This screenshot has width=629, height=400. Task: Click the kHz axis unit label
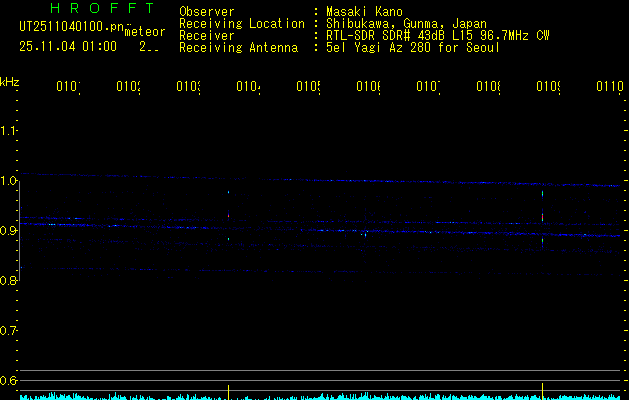(10, 81)
